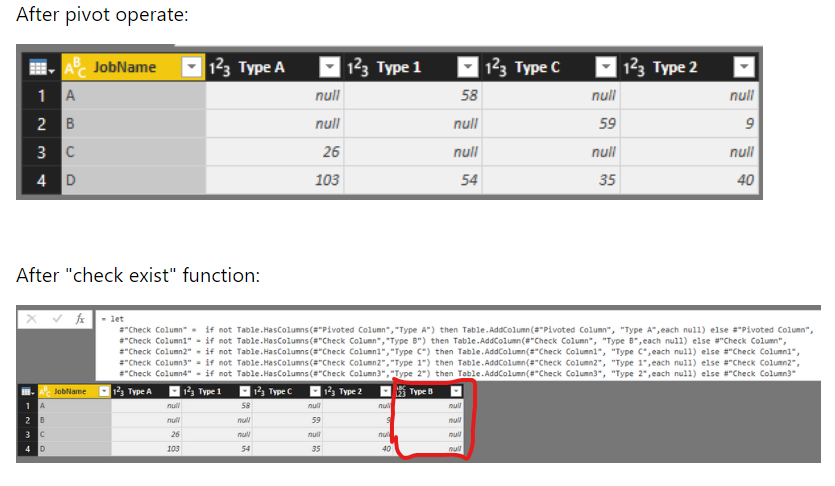Select row number 1 in after-pivot table
This screenshot has height=486, width=835.
pyautogui.click(x=41, y=96)
